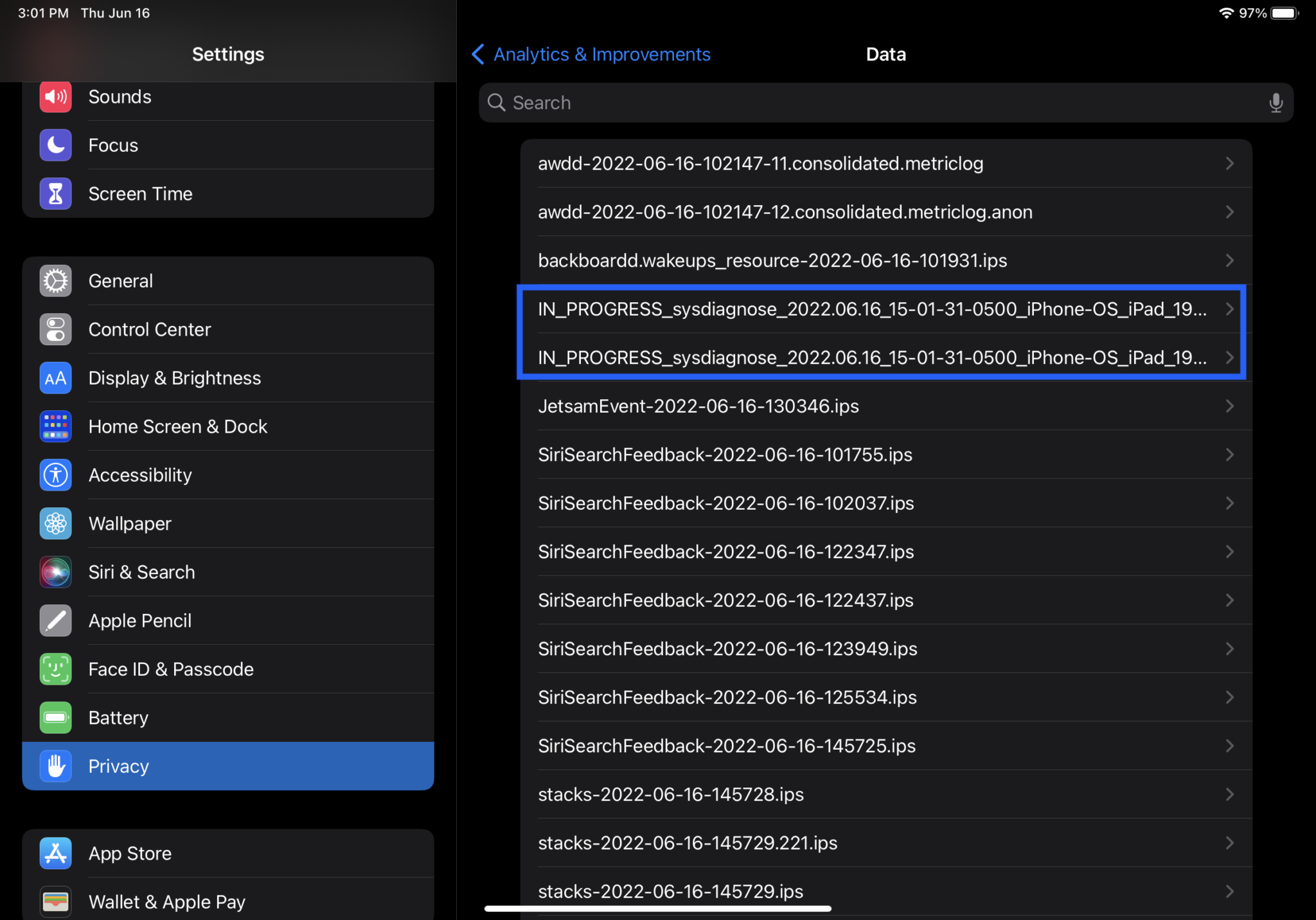Open backboardd.wakeups_resource-2022-06-16-101931.ips
The height and width of the screenshot is (920, 1316).
click(886, 260)
